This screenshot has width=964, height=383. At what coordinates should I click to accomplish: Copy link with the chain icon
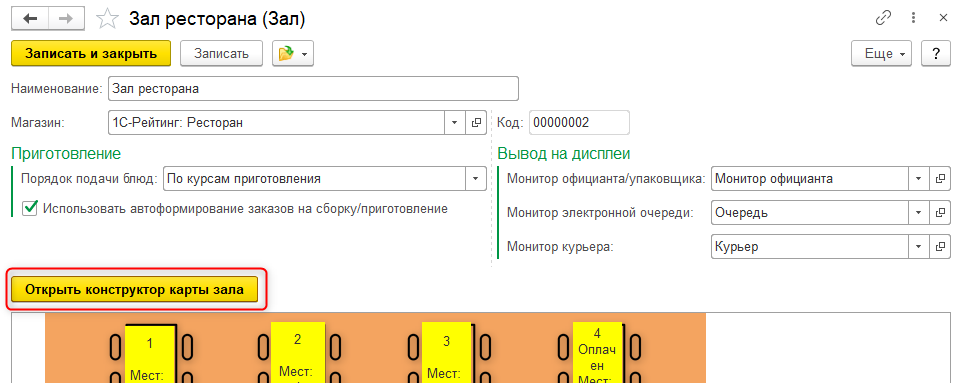coord(883,18)
